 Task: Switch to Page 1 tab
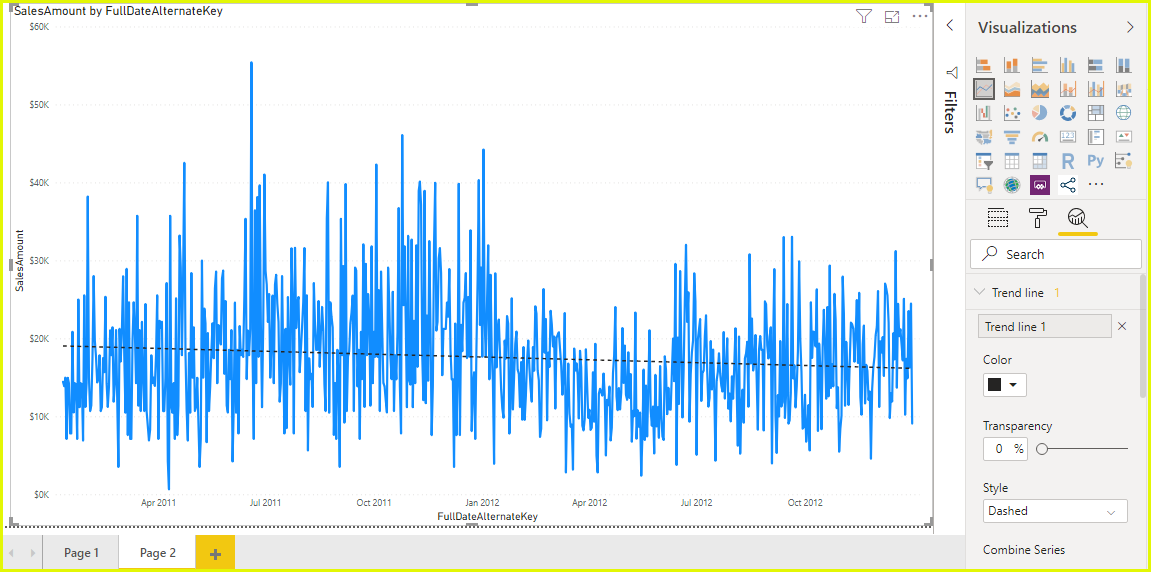[x=81, y=553]
